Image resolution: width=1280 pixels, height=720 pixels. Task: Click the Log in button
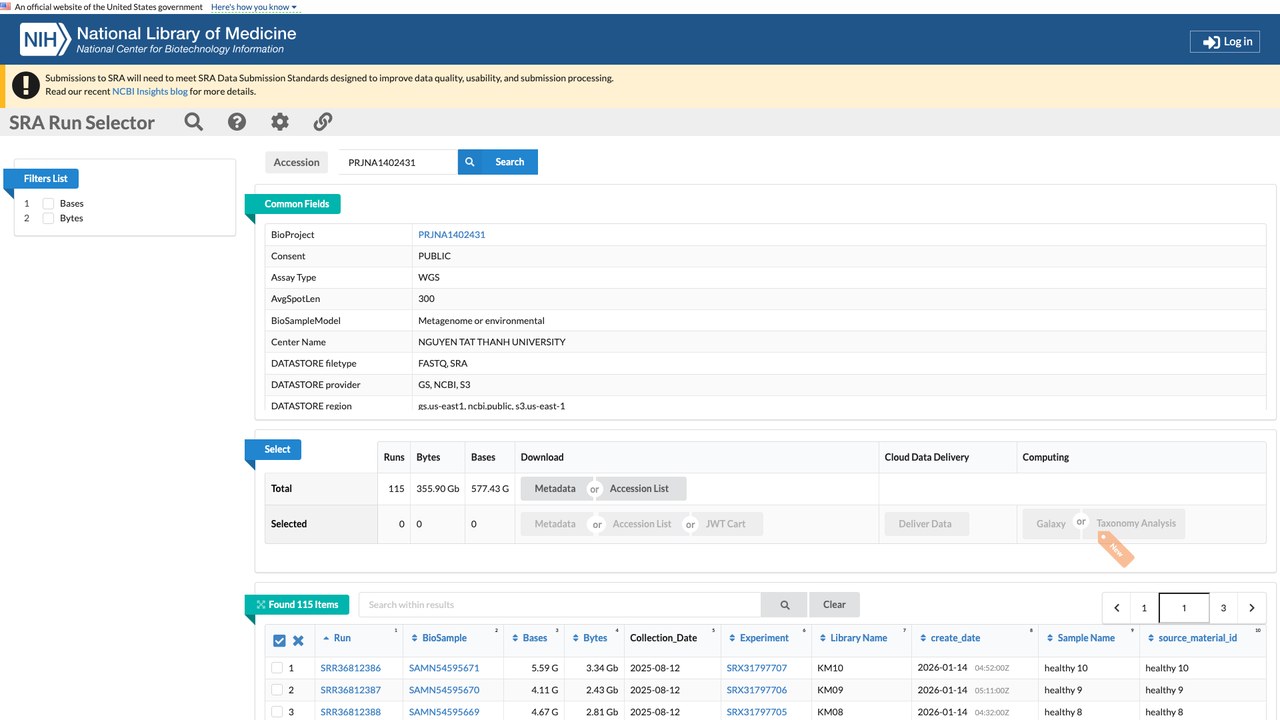click(1225, 41)
